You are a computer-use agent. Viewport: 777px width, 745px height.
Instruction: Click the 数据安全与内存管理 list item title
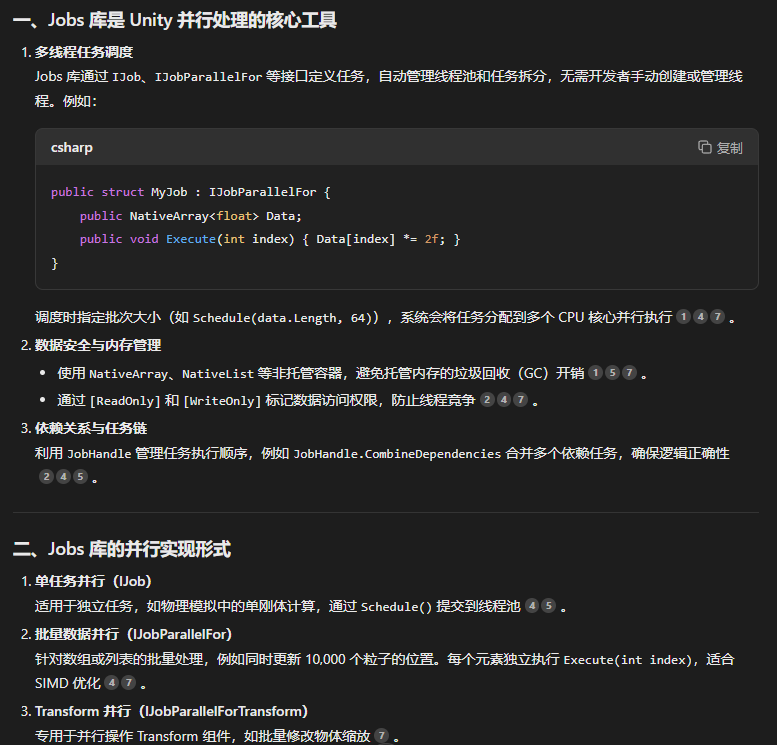click(x=98, y=345)
